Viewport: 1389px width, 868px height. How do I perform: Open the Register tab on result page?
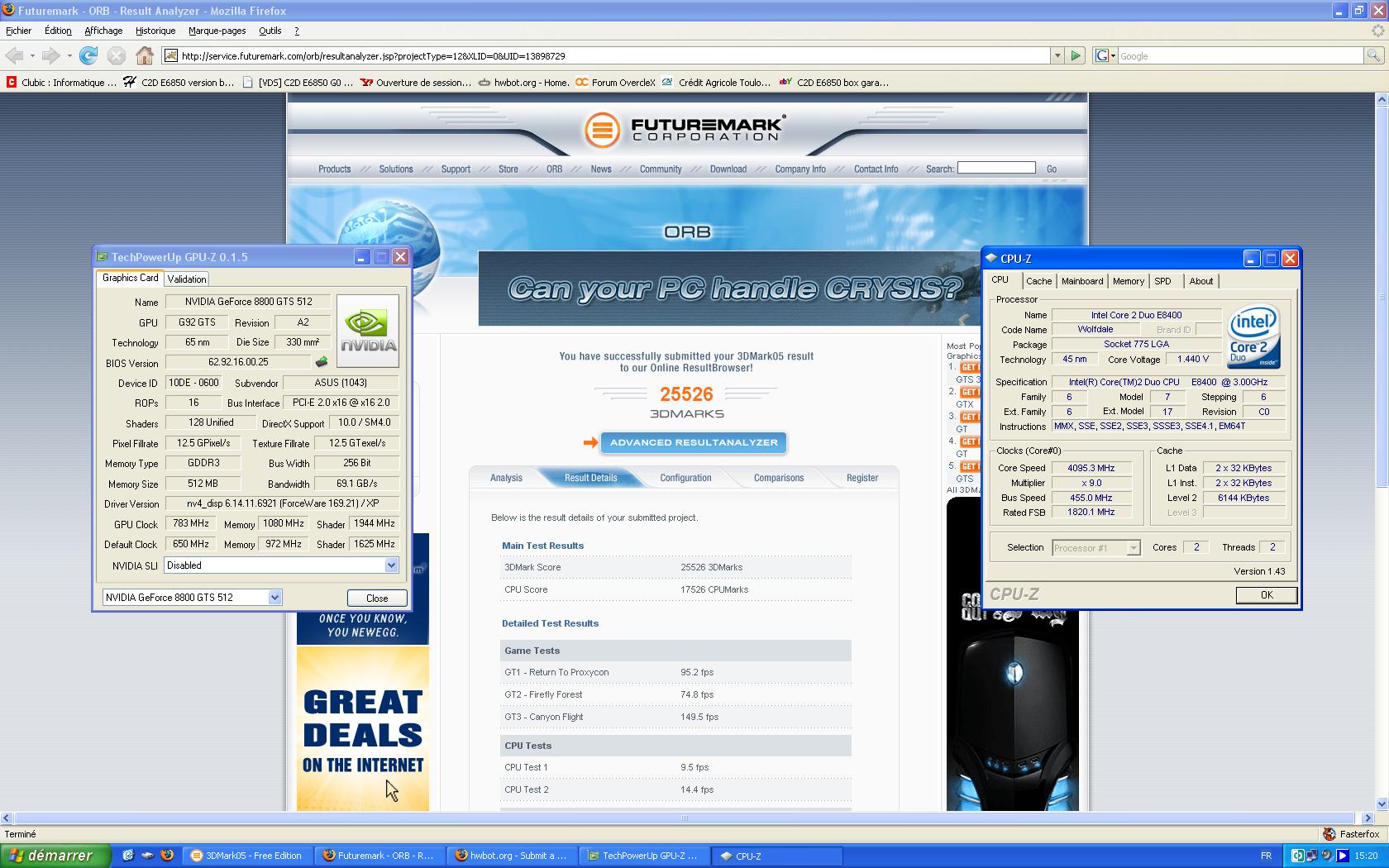point(862,478)
